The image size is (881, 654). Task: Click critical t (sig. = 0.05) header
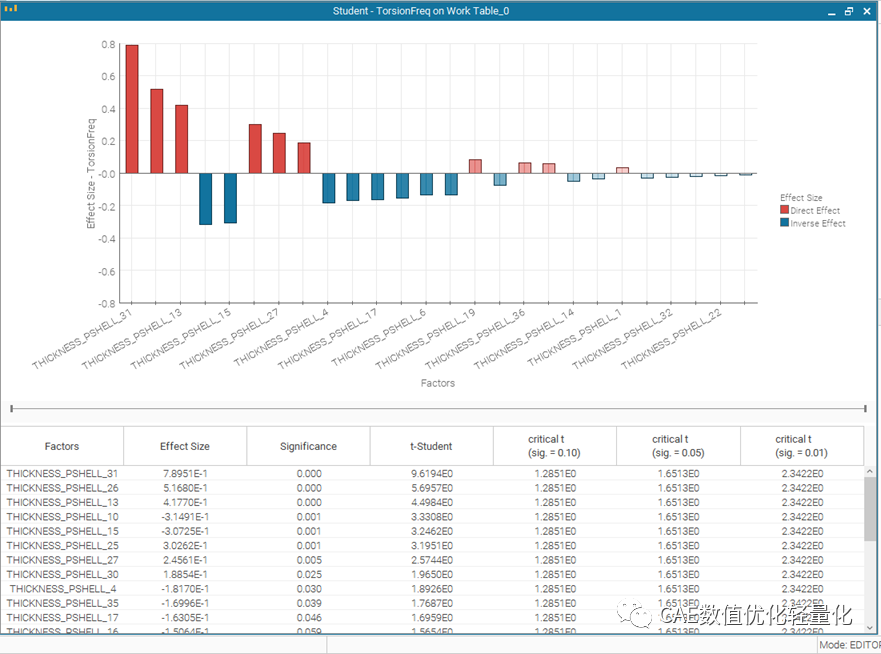click(x=678, y=446)
